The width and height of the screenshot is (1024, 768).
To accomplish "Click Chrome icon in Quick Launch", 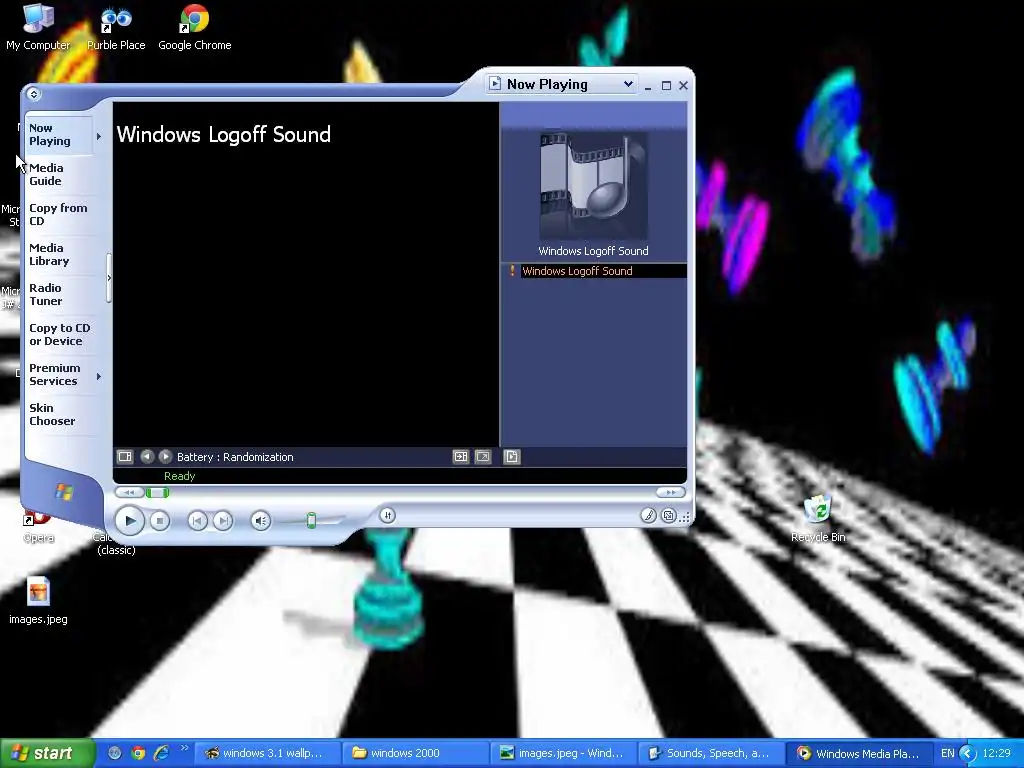I will 138,753.
